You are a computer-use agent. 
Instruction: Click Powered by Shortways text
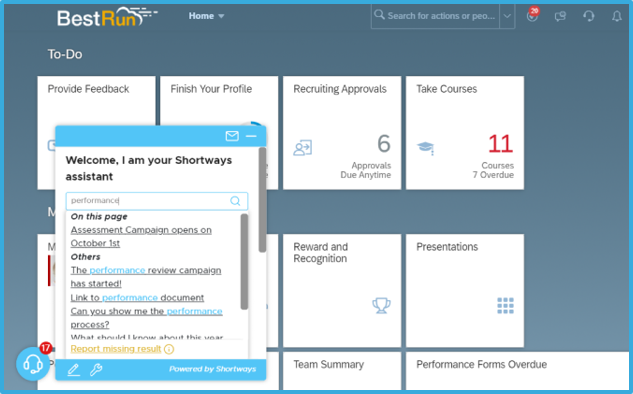click(212, 369)
